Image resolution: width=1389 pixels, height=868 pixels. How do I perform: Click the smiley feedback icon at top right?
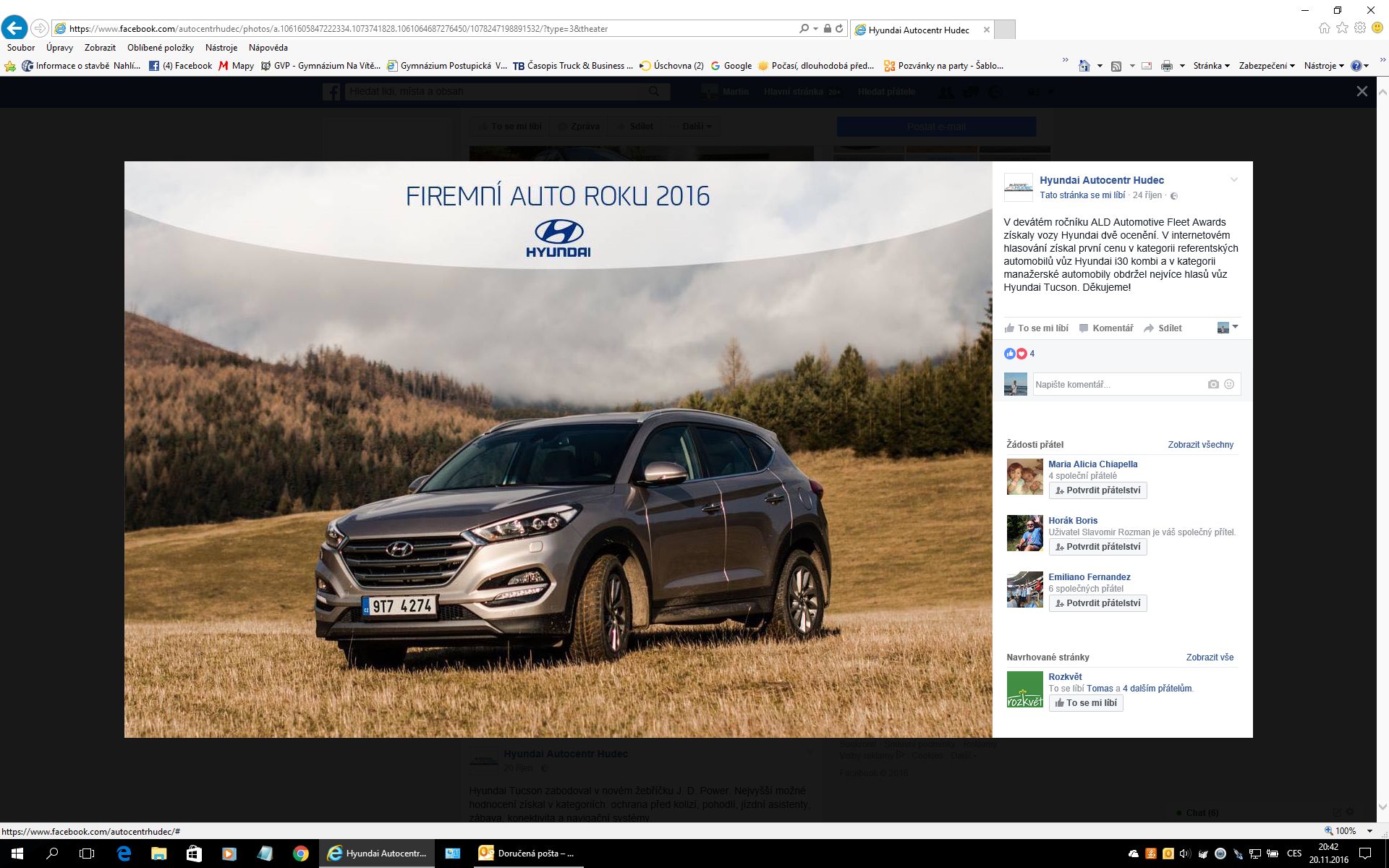[x=1377, y=28]
